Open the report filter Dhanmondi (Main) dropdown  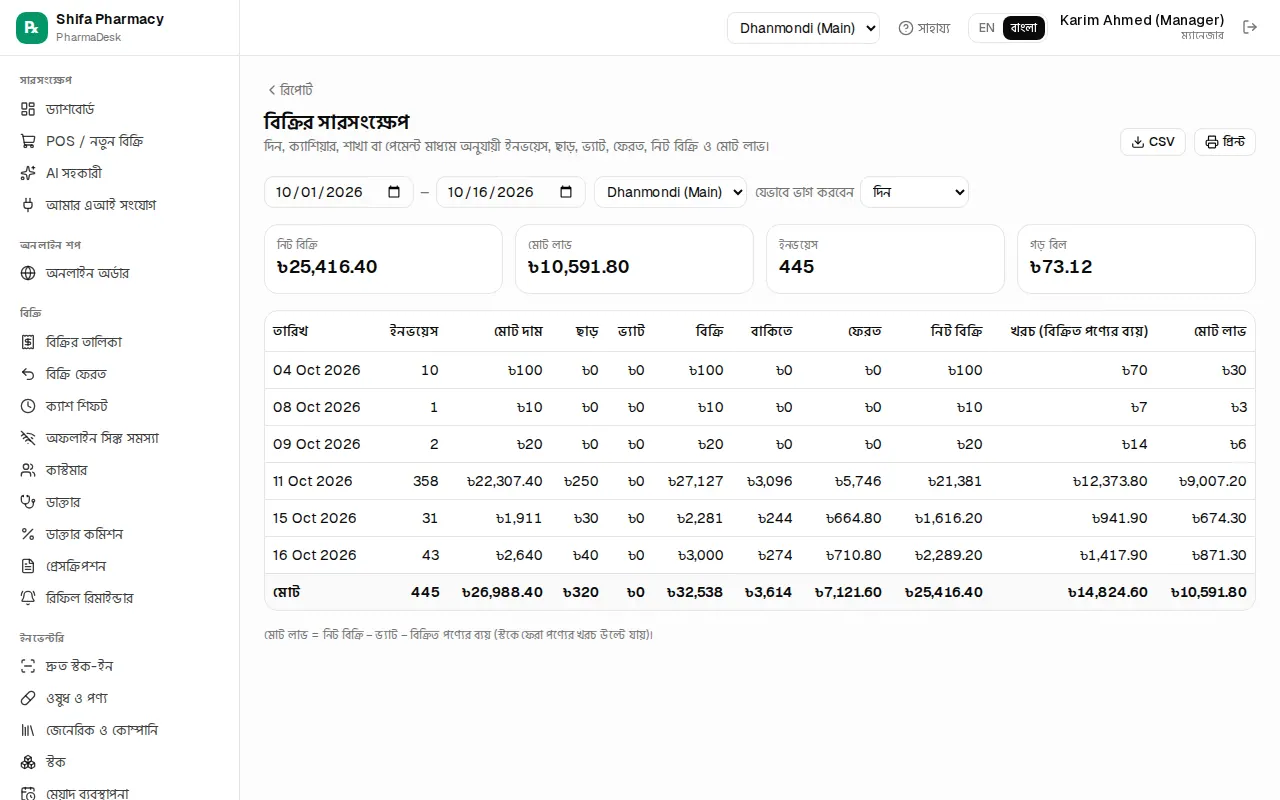pyautogui.click(x=670, y=192)
